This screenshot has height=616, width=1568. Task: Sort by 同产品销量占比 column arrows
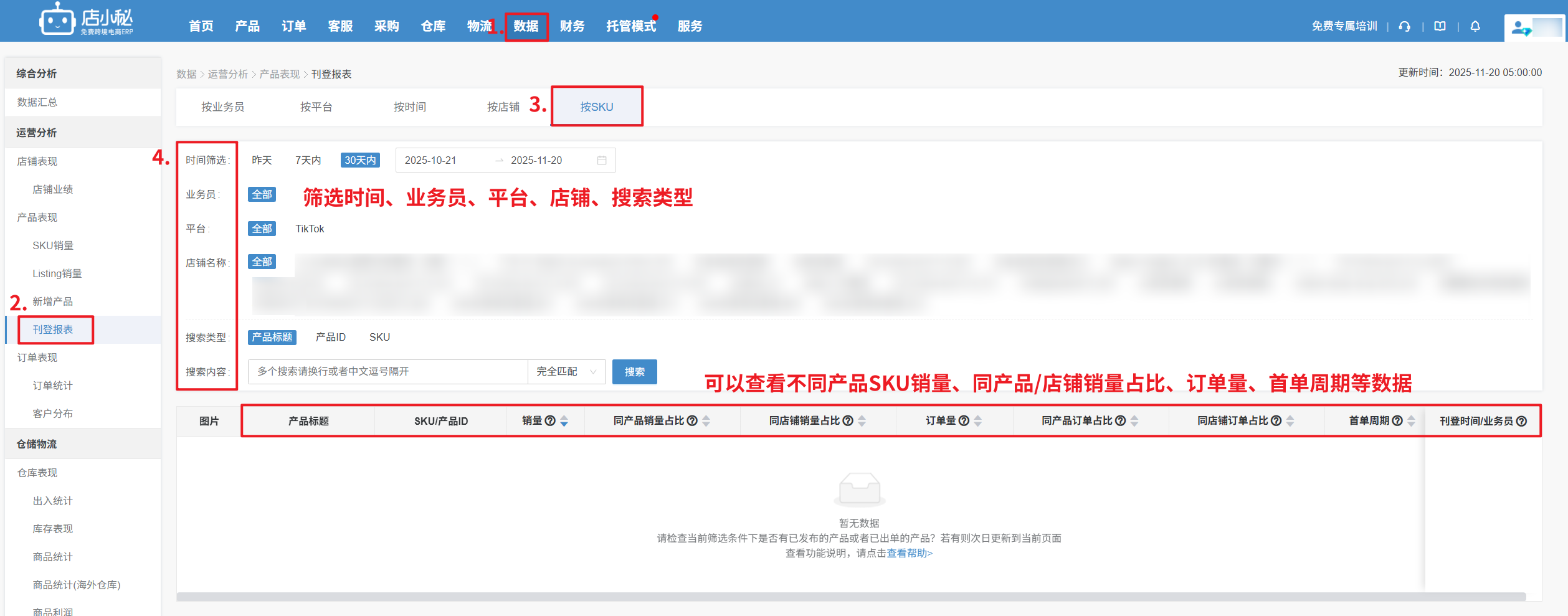(x=706, y=421)
